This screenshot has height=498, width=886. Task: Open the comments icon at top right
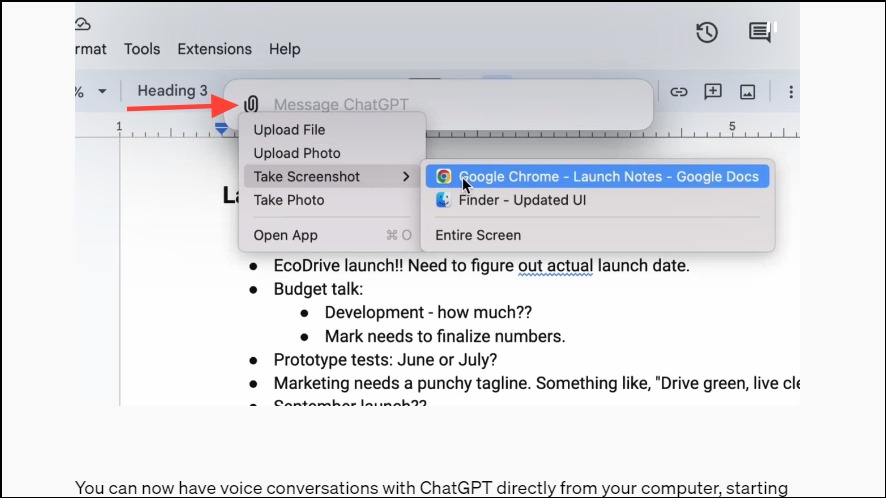coord(761,32)
